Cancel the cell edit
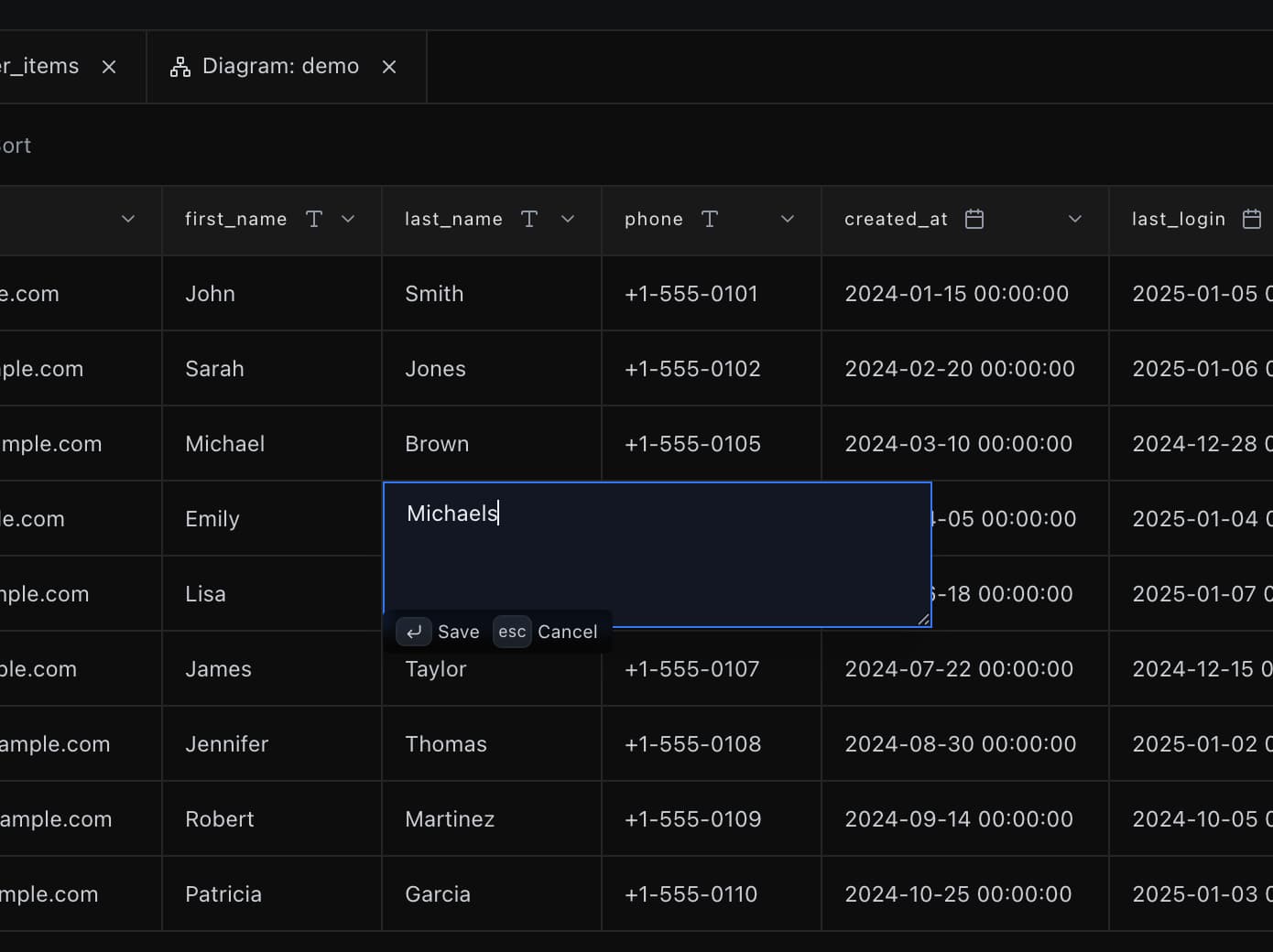The width and height of the screenshot is (1273, 952). point(567,632)
